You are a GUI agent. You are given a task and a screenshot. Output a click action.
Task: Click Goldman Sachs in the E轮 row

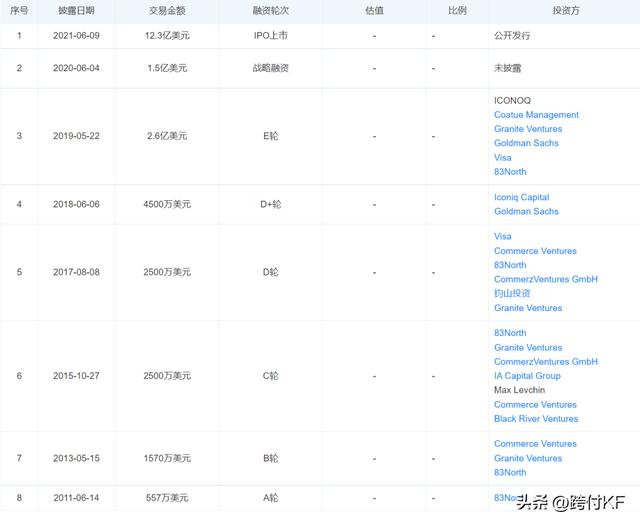[x=526, y=143]
